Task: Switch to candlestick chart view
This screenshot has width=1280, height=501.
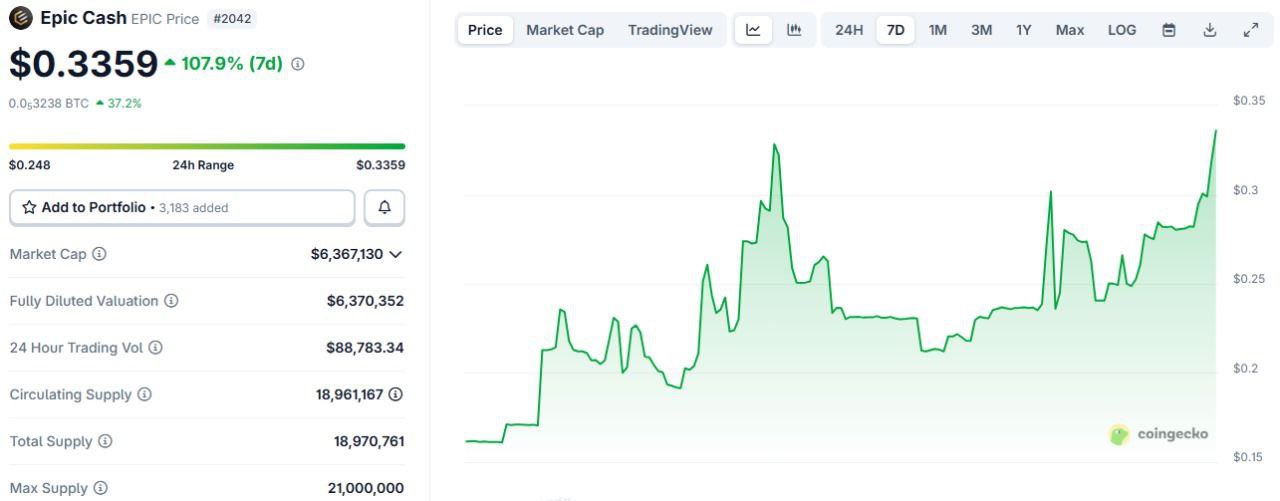Action: [794, 30]
